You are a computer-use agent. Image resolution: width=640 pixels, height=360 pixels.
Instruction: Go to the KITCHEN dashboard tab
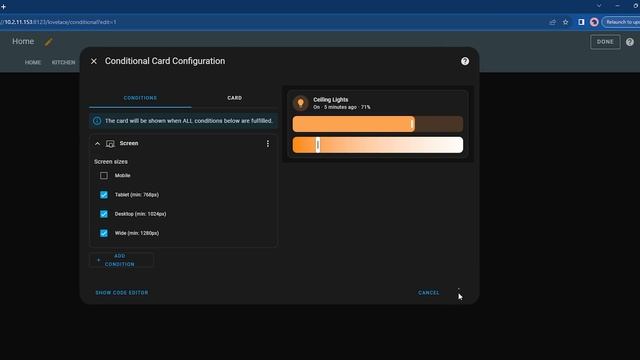[63, 62]
